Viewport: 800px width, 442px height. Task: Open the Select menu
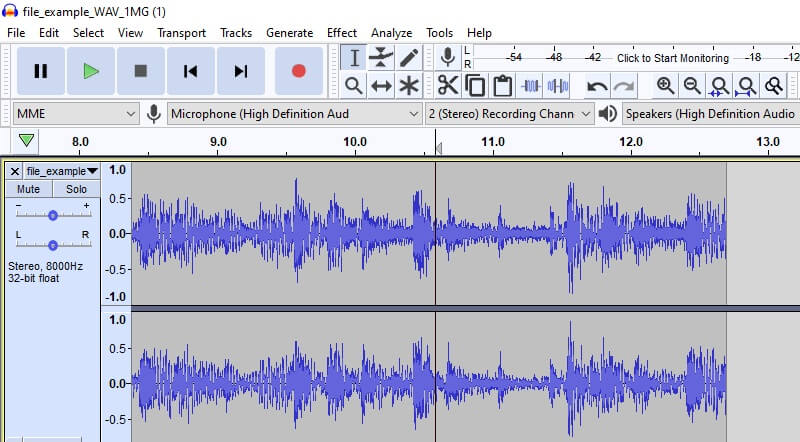point(88,33)
